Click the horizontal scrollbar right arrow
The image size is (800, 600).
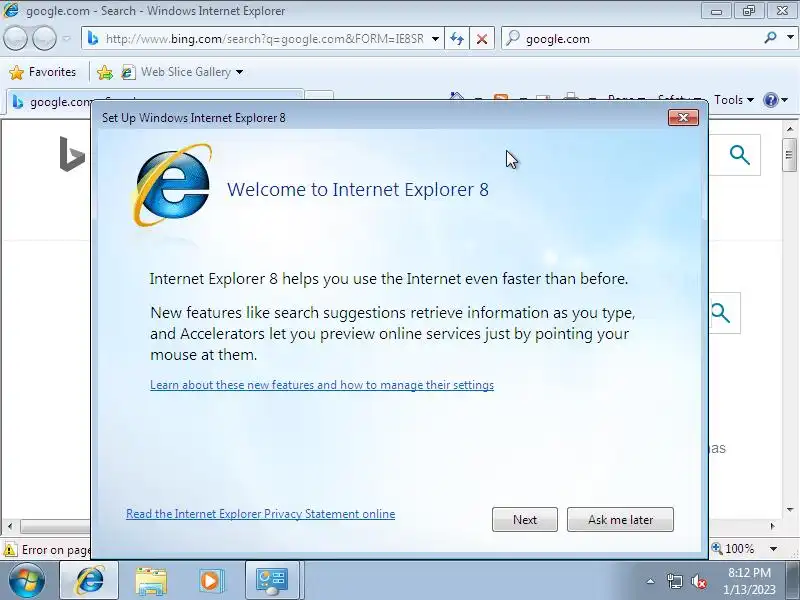pos(773,526)
